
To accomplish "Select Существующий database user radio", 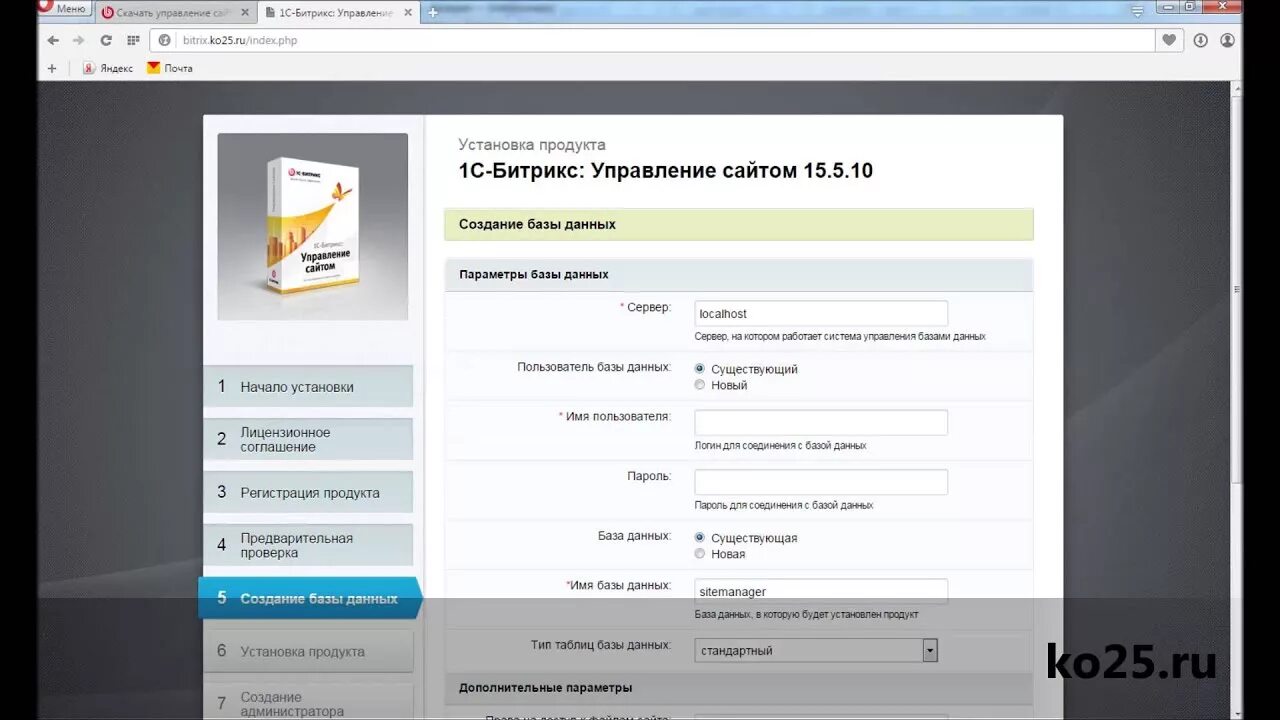I will click(700, 369).
